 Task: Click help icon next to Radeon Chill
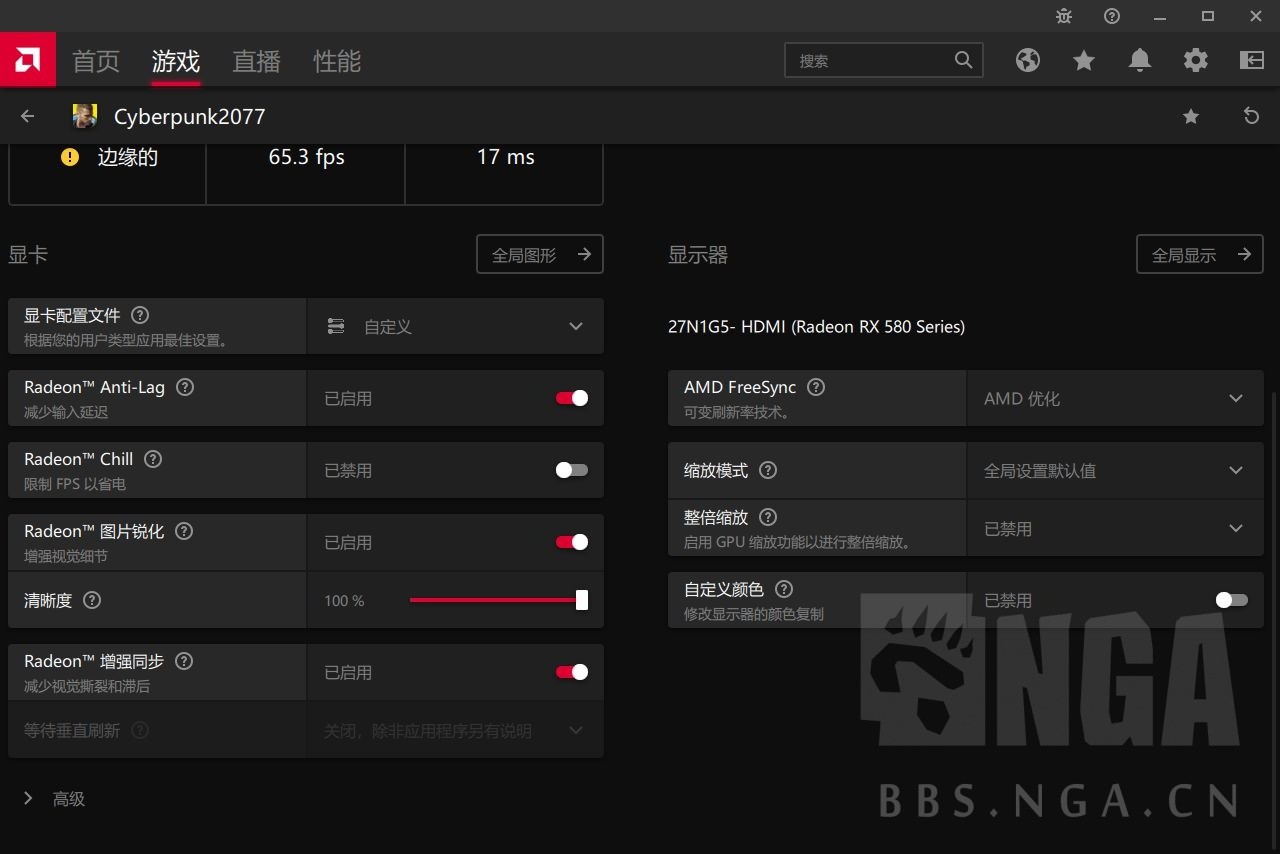click(x=153, y=459)
